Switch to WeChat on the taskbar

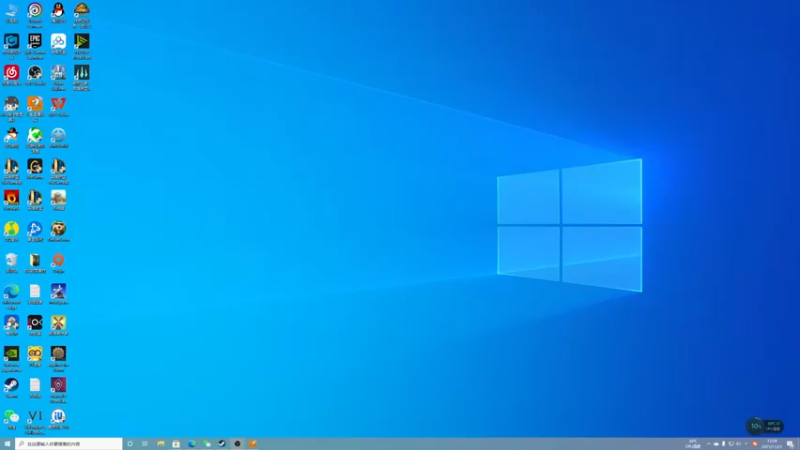tap(207, 444)
